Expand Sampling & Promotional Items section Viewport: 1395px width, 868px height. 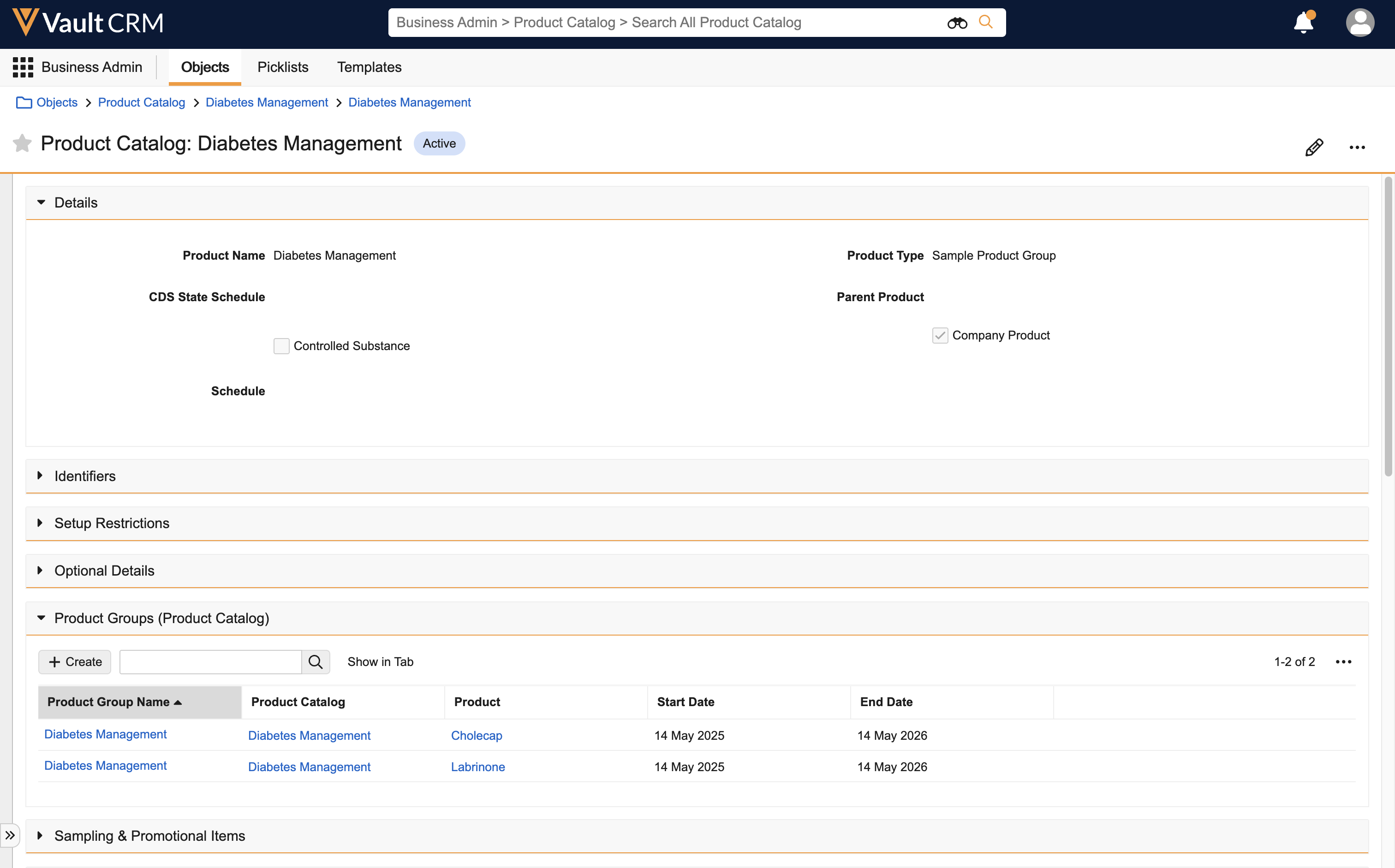tap(40, 836)
